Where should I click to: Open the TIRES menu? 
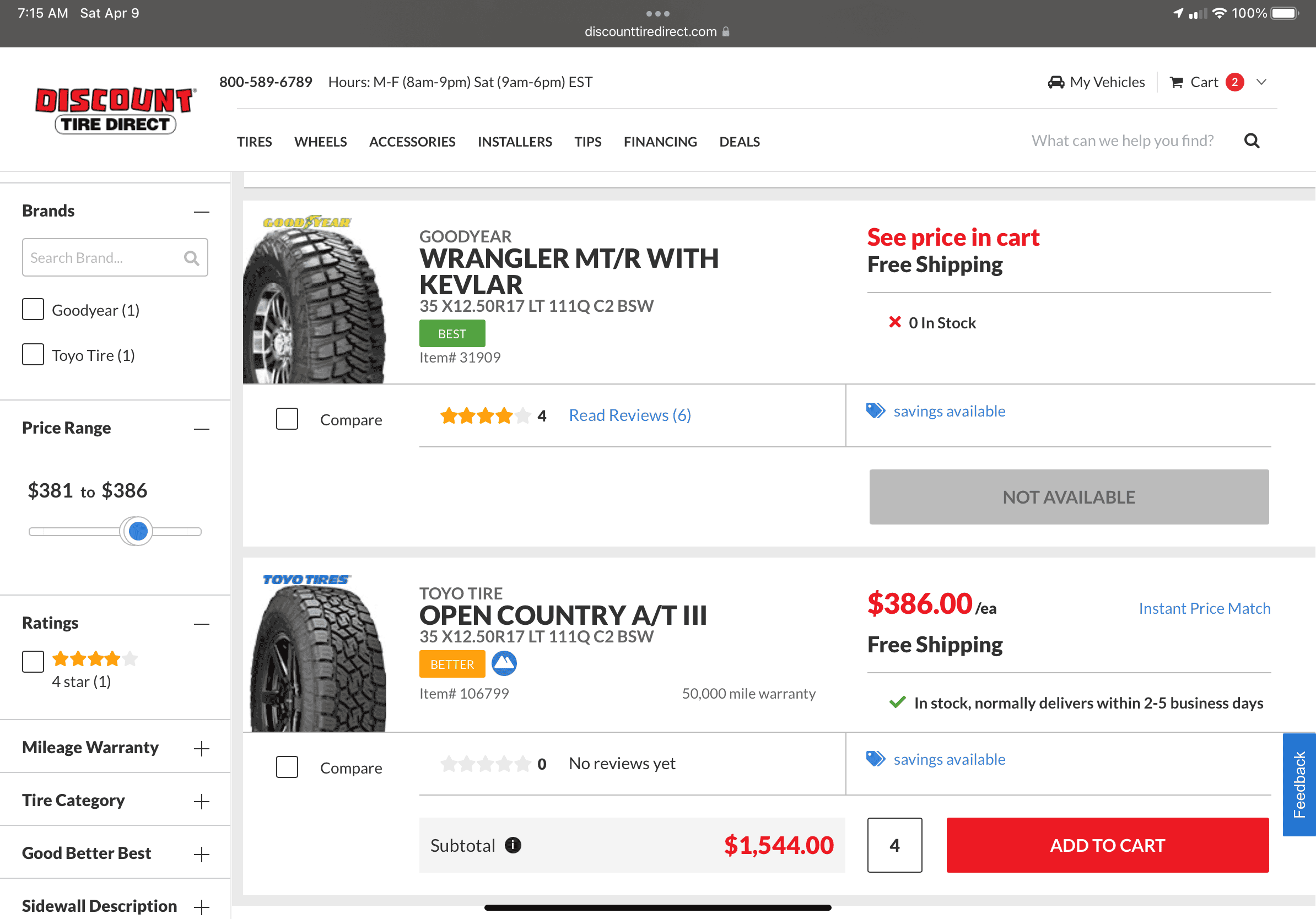point(255,142)
